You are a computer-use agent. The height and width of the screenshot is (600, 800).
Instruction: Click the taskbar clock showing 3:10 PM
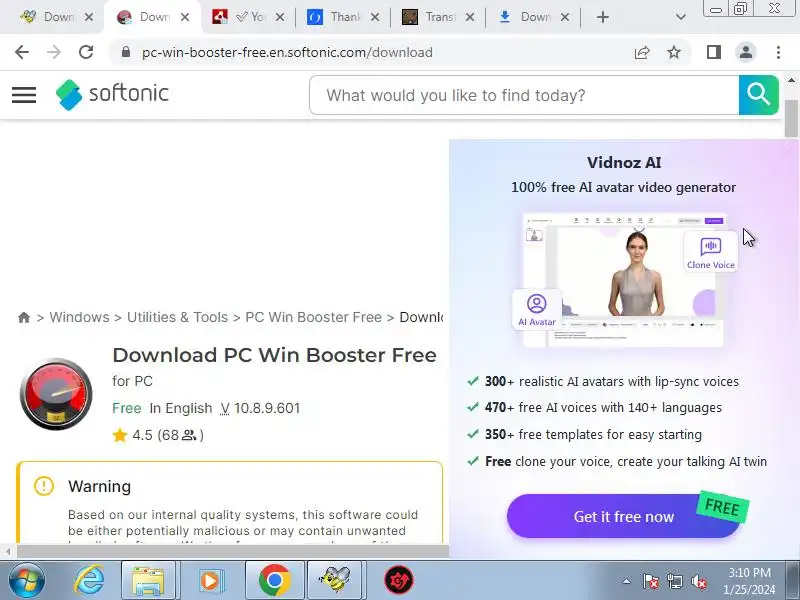point(749,581)
